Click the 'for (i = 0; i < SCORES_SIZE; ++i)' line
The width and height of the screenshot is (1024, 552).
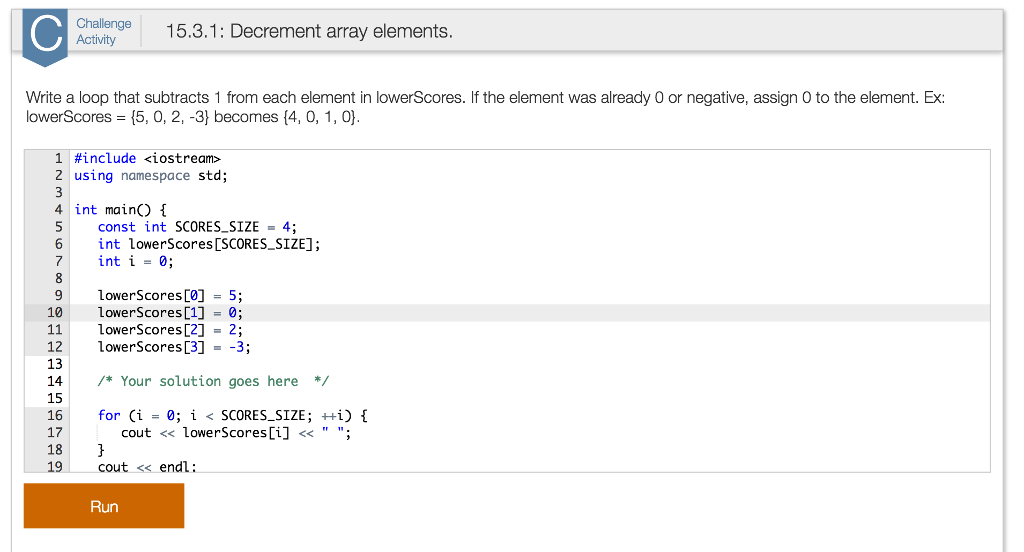(232, 415)
